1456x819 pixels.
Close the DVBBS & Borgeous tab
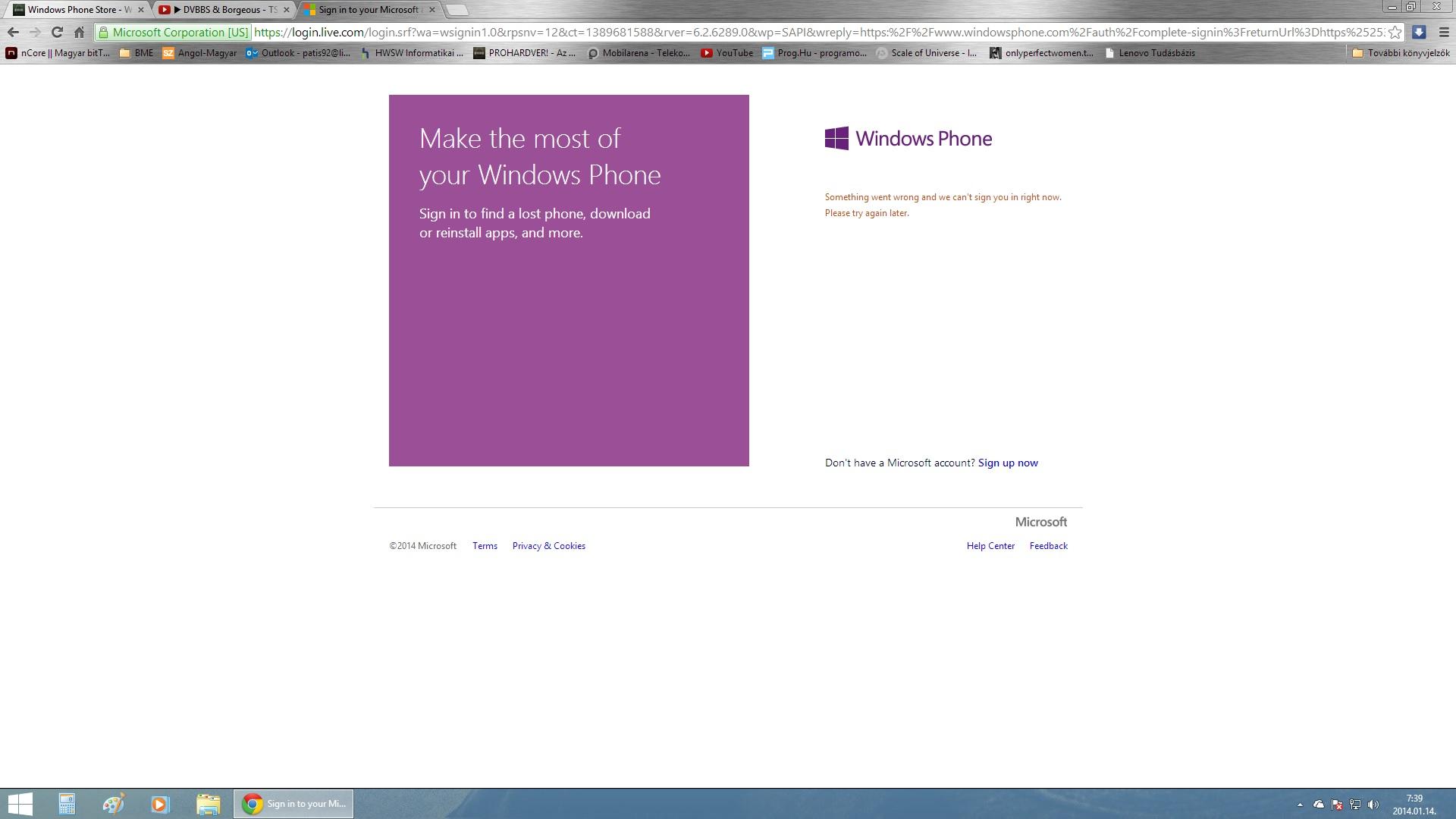point(286,10)
